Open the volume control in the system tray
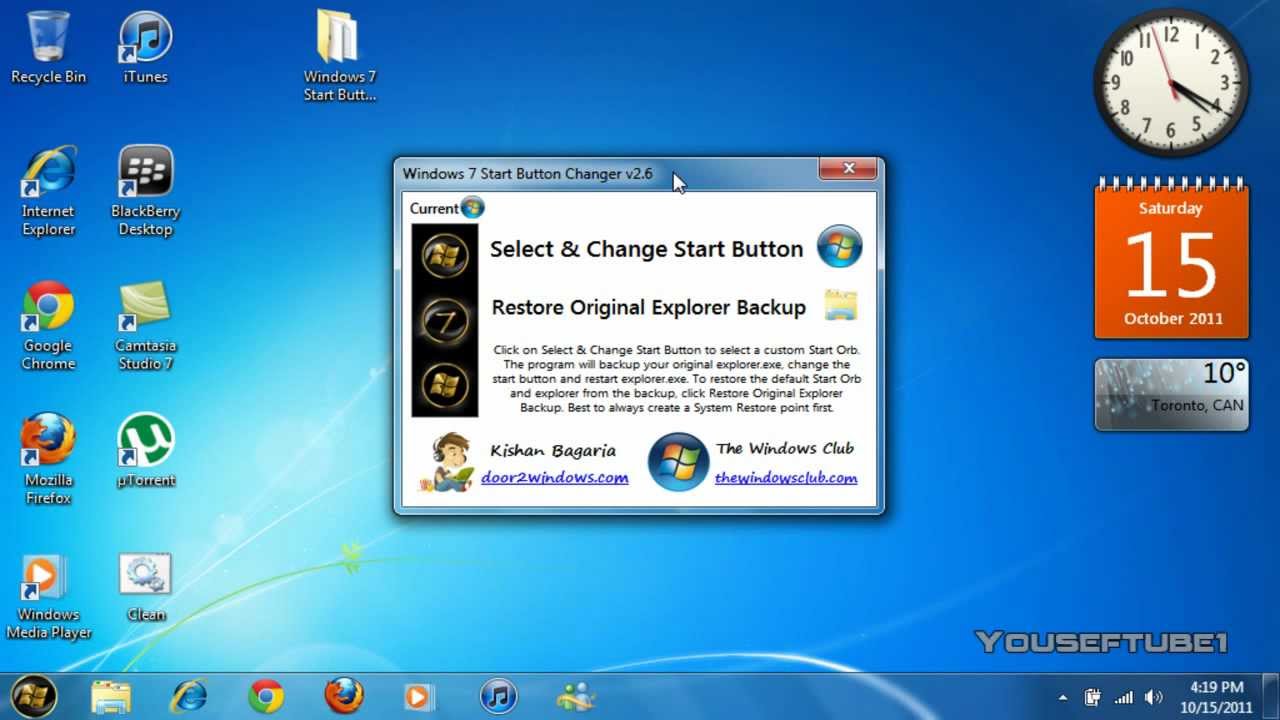Image resolution: width=1280 pixels, height=720 pixels. [x=1155, y=695]
